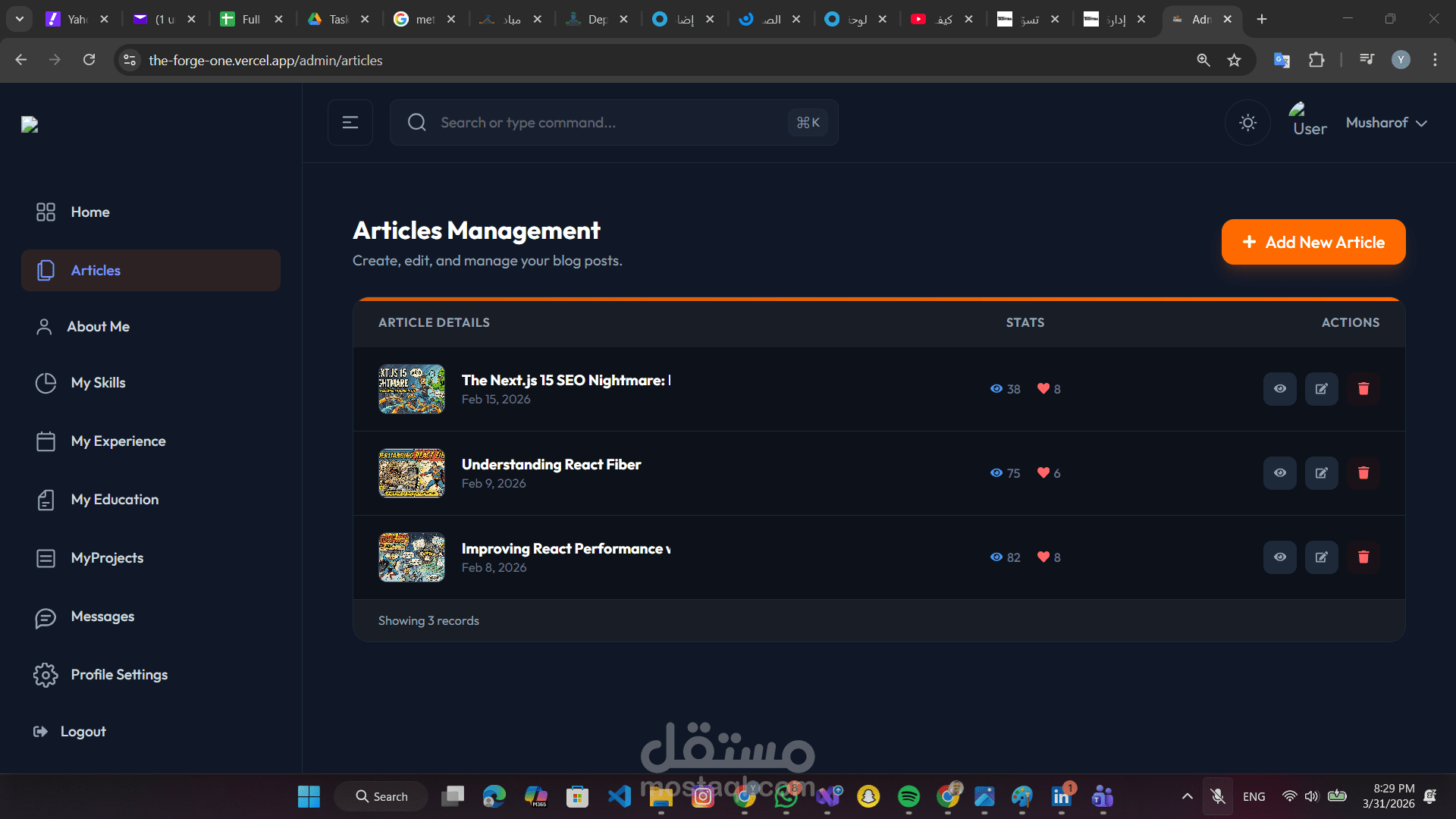Screen dimensions: 1456x819
Task: Toggle light/dark theme with sun button
Action: tap(1247, 123)
